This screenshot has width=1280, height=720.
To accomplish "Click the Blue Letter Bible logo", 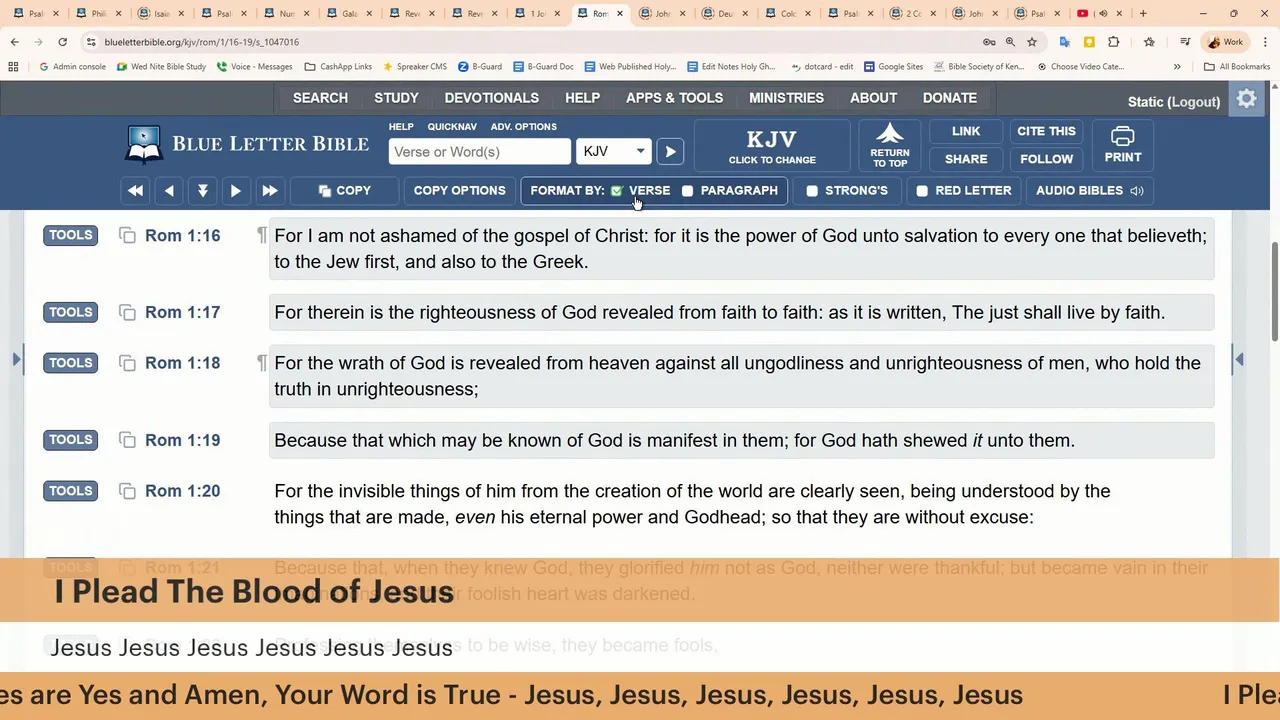I will (x=247, y=144).
